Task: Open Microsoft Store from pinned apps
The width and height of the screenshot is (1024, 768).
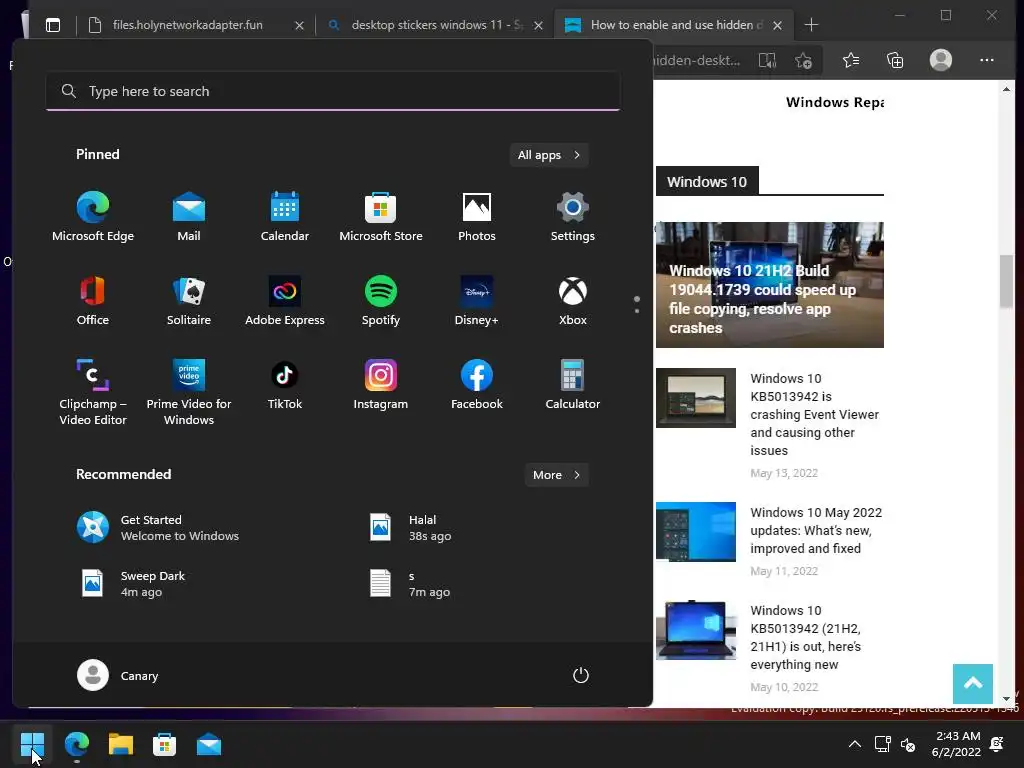Action: (381, 217)
